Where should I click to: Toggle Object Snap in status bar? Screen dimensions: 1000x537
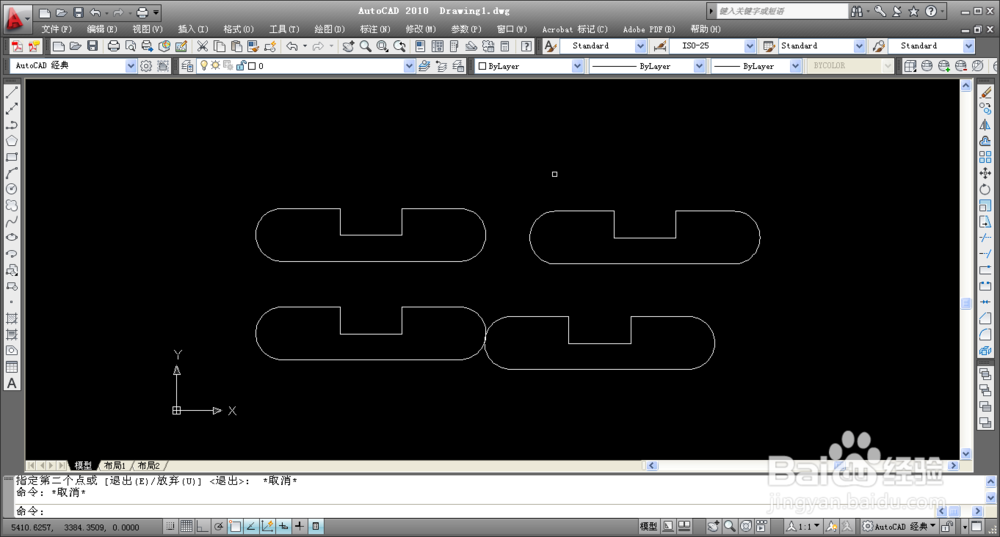235,526
